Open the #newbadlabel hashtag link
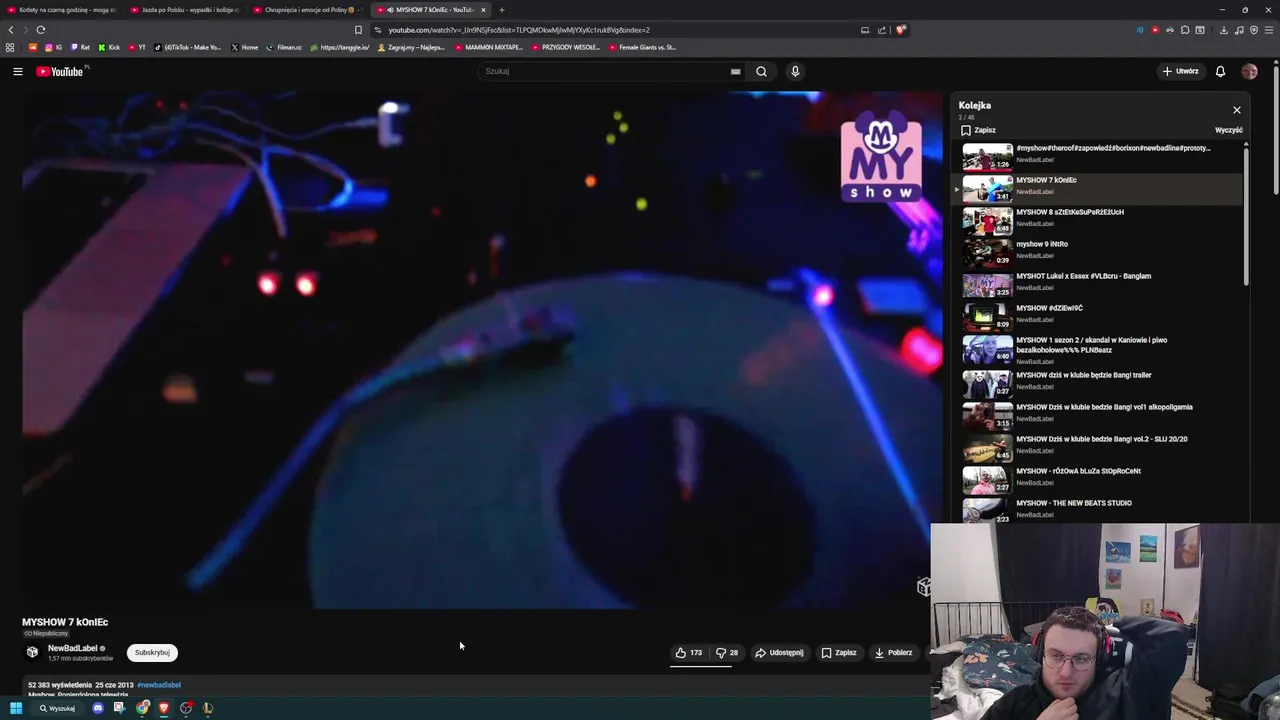Screen dimensions: 1280x720 pyautogui.click(x=159, y=685)
